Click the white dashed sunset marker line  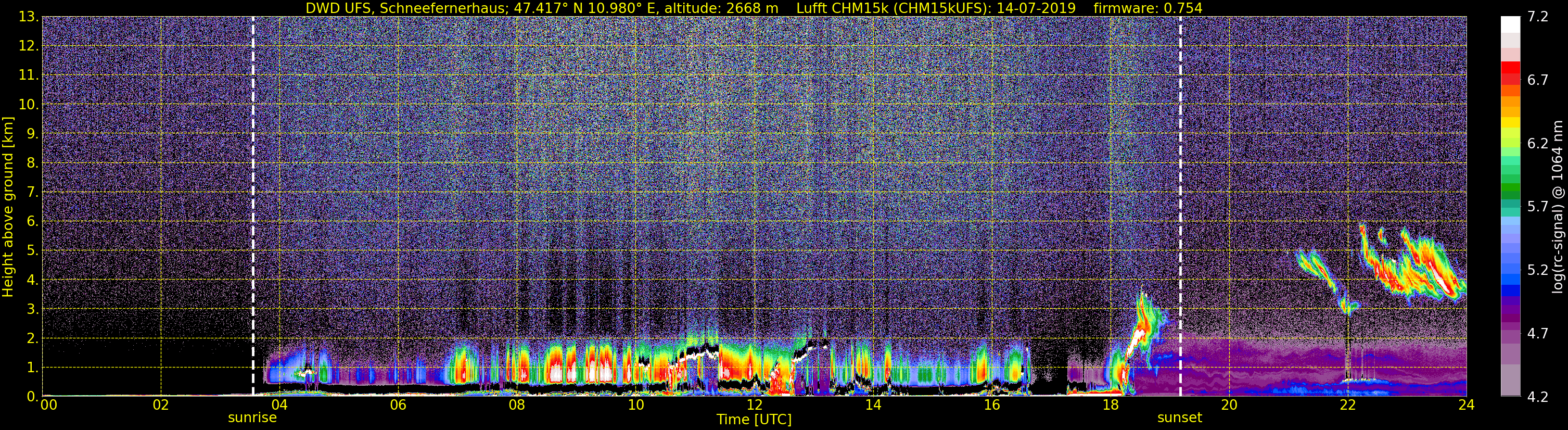click(1180, 206)
